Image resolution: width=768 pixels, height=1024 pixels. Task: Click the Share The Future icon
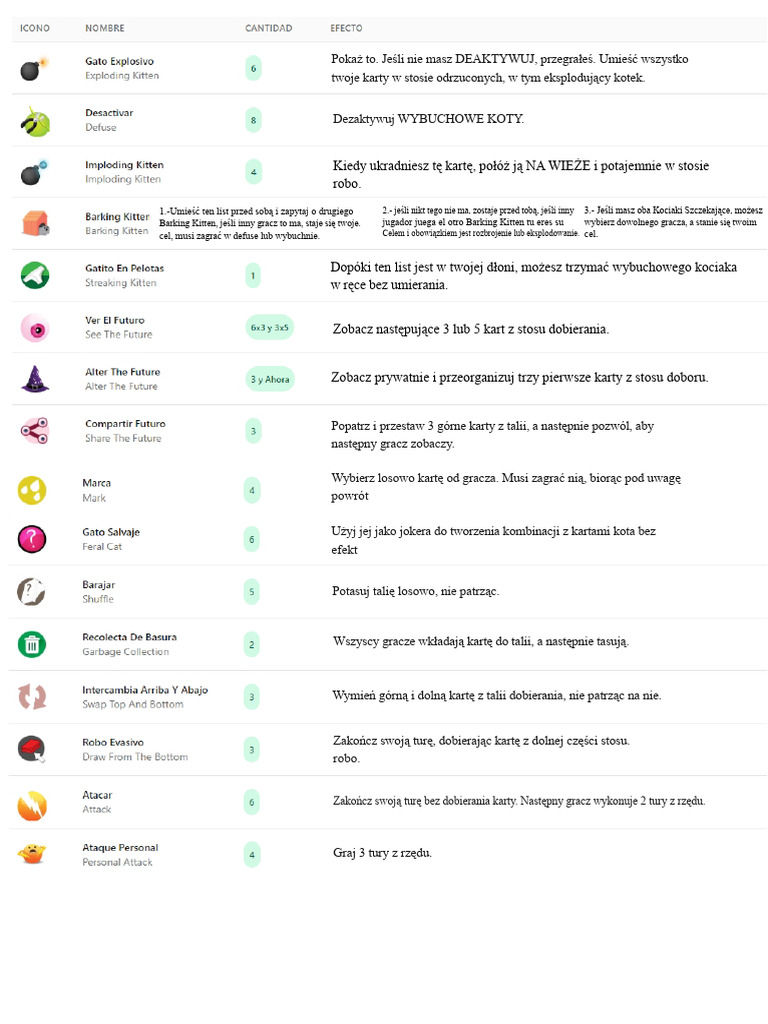click(x=34, y=431)
